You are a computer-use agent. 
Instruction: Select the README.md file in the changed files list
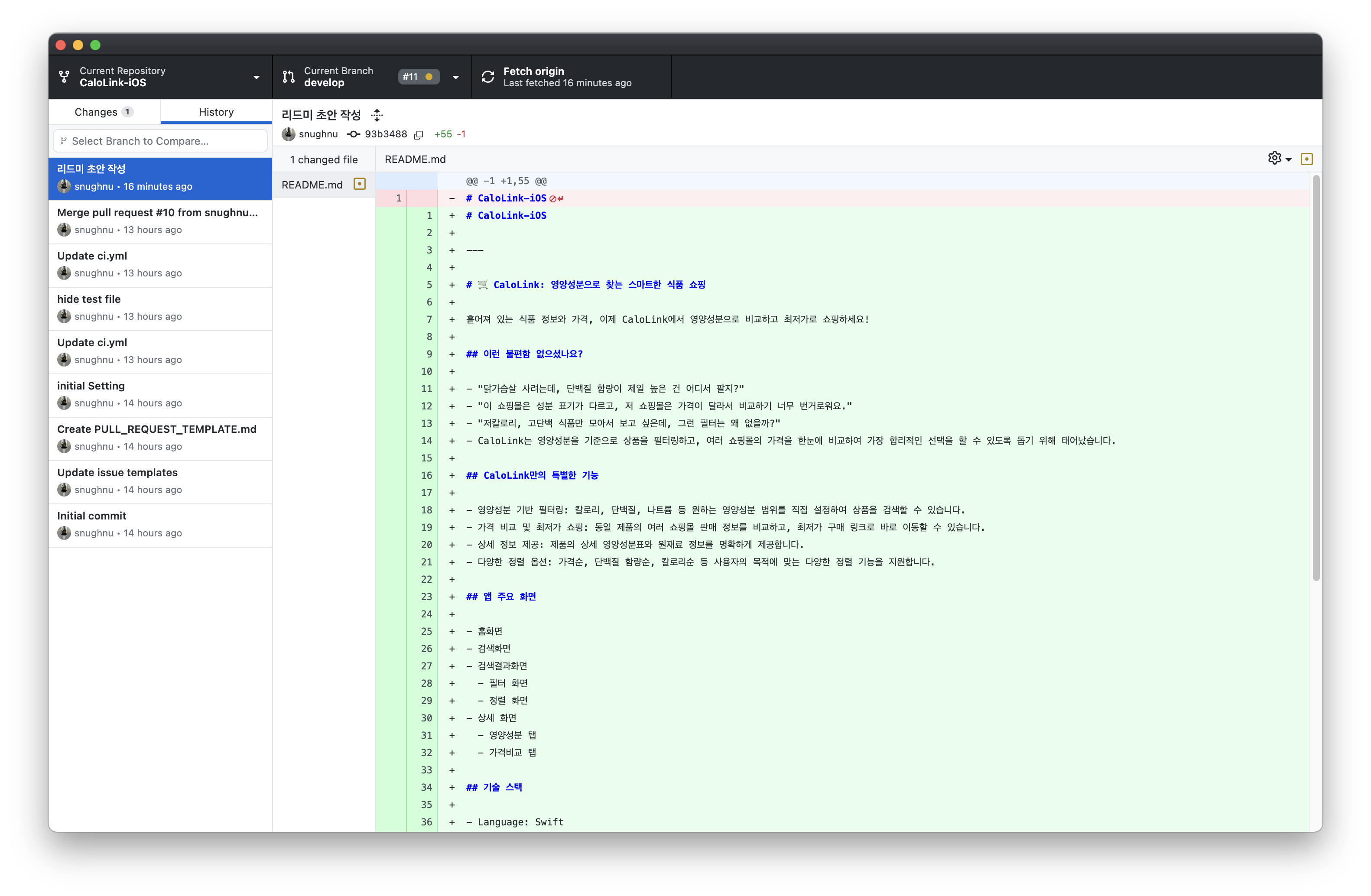coord(312,185)
